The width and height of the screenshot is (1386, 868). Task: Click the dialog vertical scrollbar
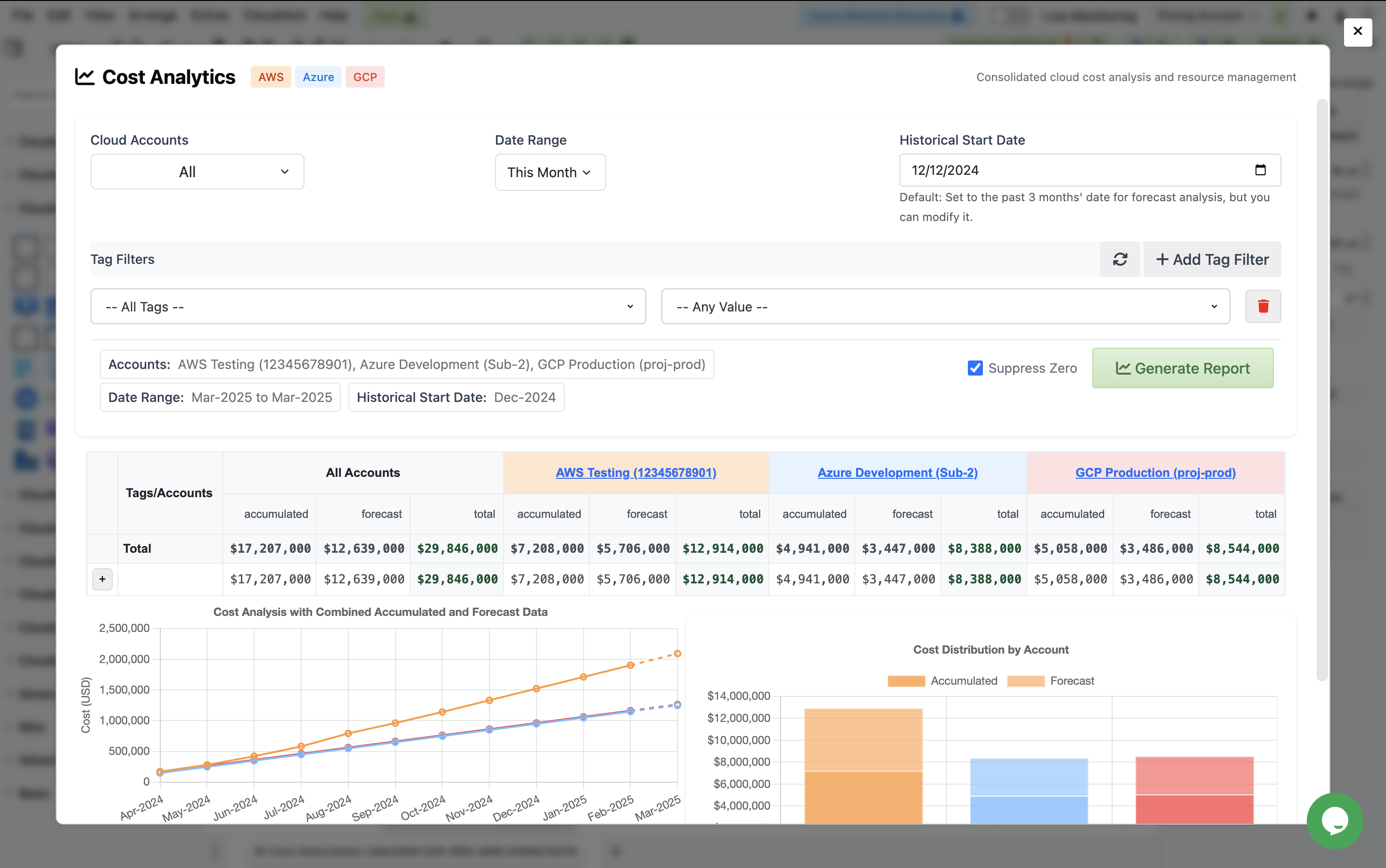tap(1322, 390)
